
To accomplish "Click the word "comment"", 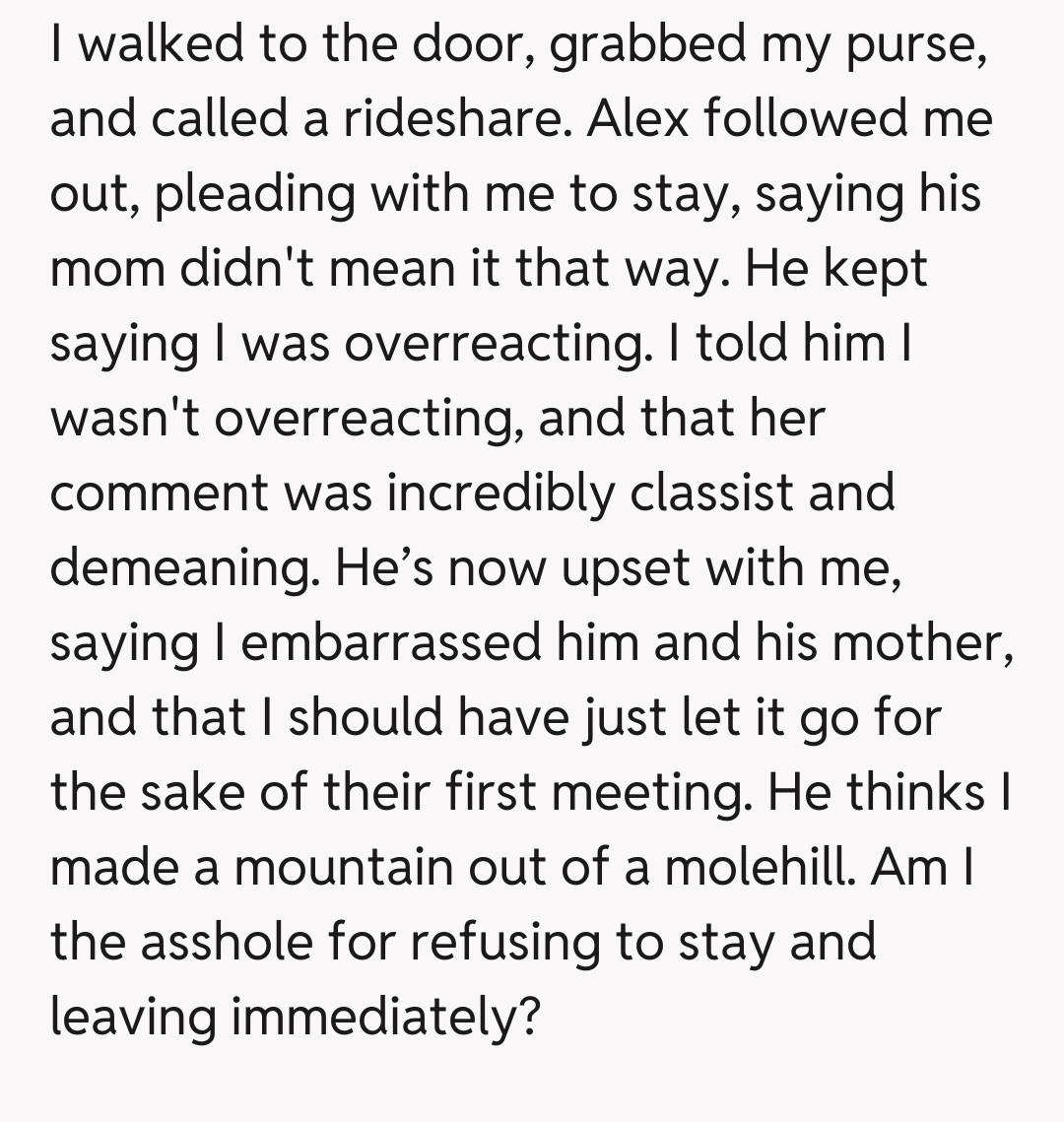I will click(x=160, y=493).
